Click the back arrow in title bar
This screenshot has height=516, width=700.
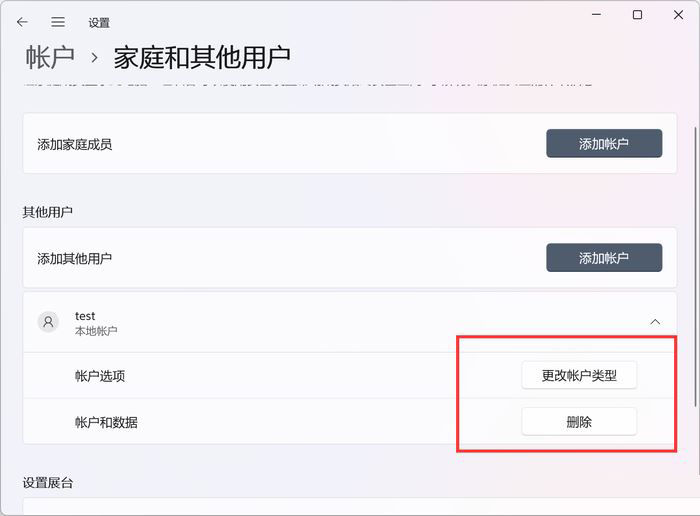(x=22, y=22)
